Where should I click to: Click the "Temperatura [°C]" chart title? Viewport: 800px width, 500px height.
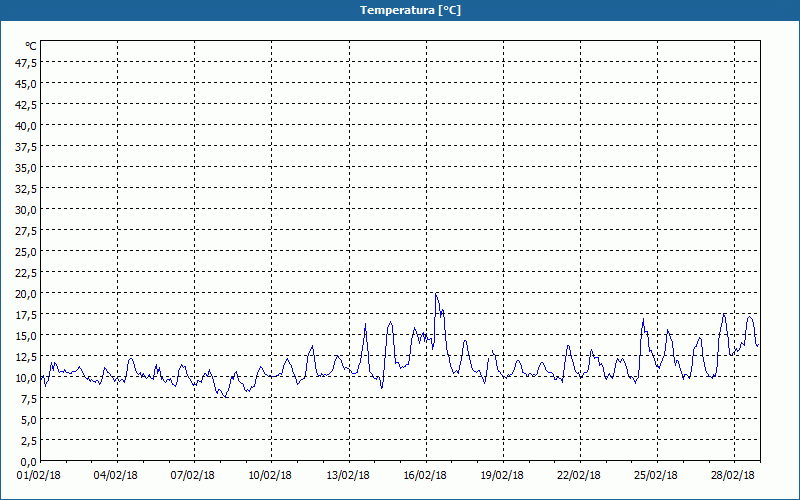click(x=410, y=10)
